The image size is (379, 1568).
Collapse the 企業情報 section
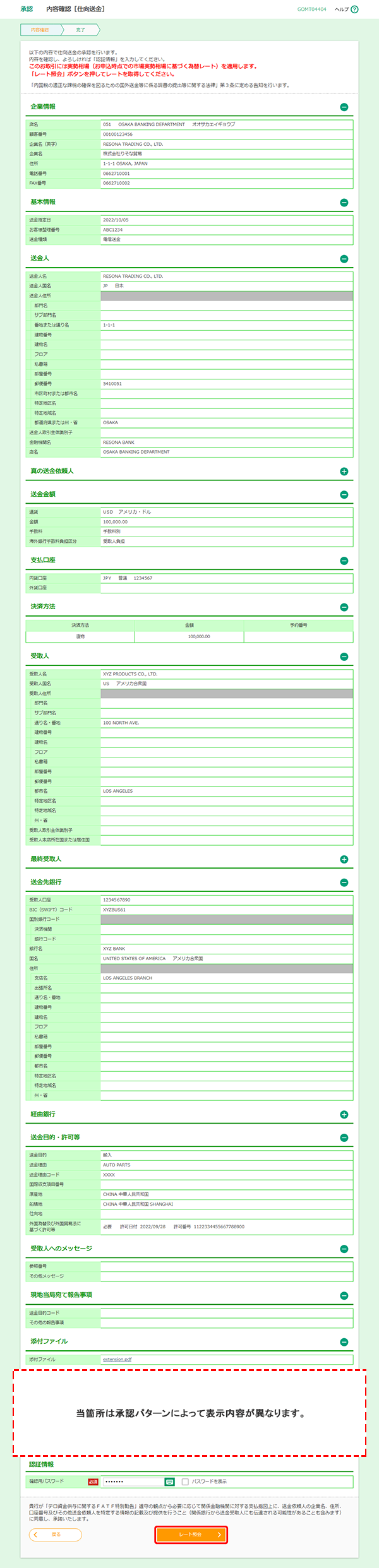tap(344, 107)
